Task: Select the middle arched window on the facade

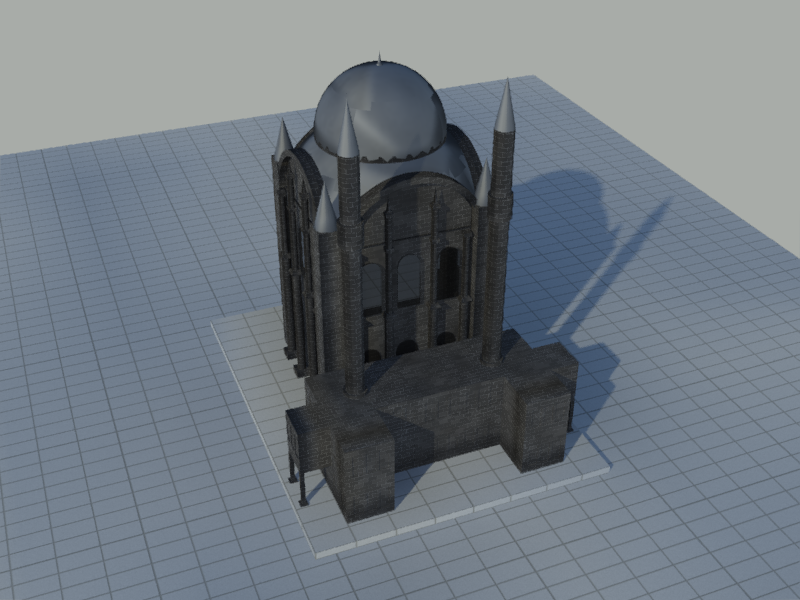Action: [x=408, y=279]
